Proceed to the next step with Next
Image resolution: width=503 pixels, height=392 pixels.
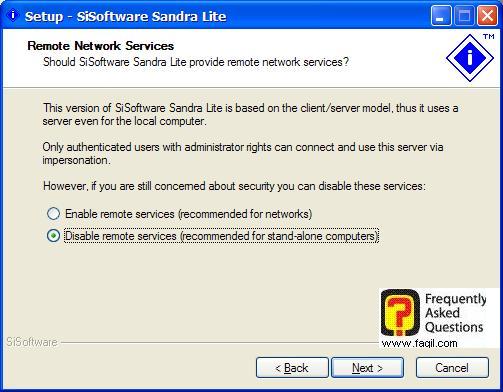click(x=367, y=368)
